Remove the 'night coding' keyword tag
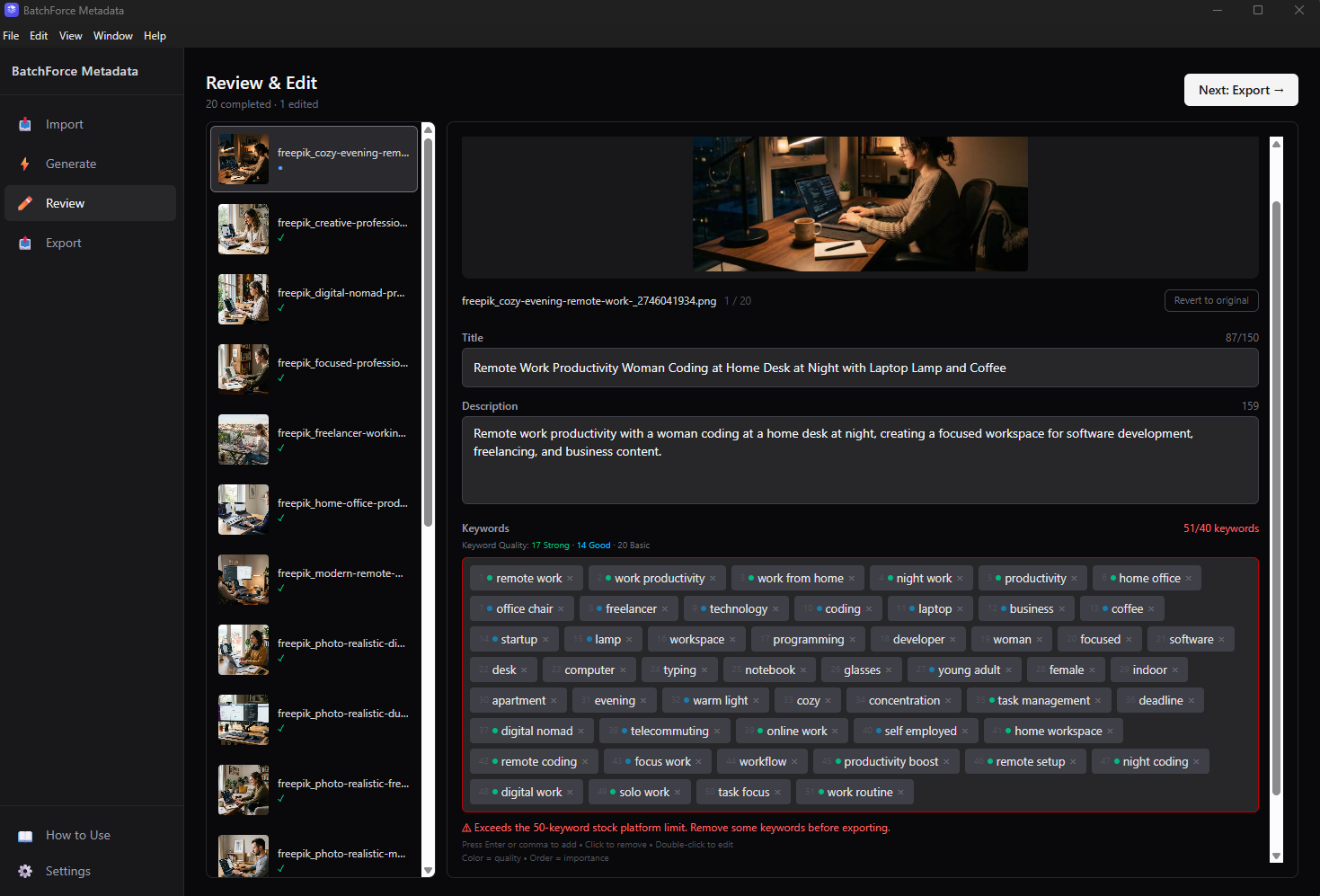The width and height of the screenshot is (1320, 896). coord(1196,762)
